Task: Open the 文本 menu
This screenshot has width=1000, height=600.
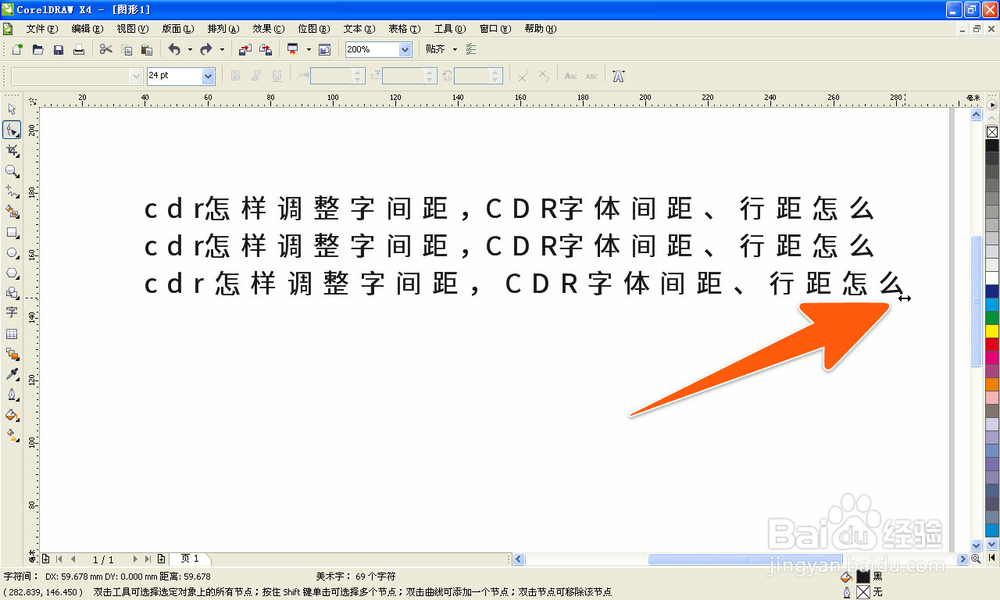Action: (358, 29)
